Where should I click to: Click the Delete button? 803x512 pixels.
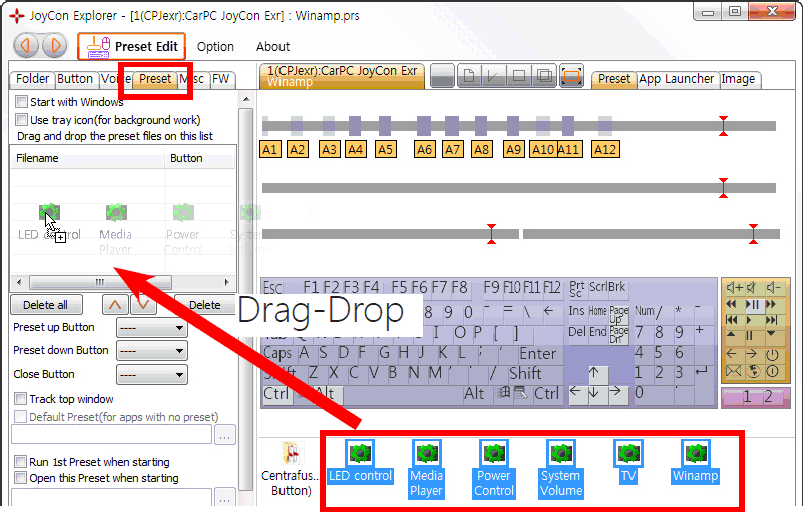pyautogui.click(x=205, y=305)
